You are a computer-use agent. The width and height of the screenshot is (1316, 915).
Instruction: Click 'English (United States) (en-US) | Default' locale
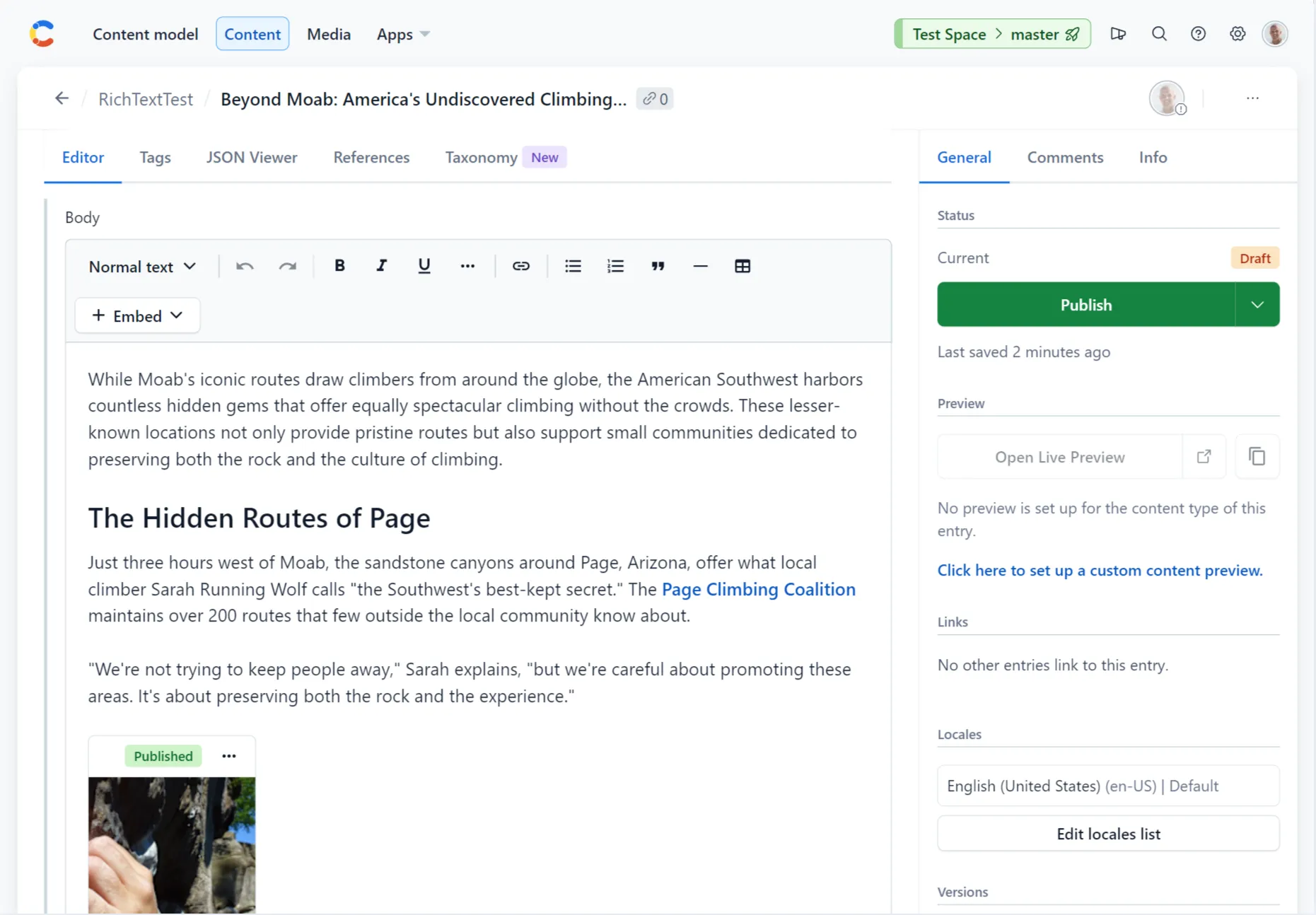point(1108,786)
